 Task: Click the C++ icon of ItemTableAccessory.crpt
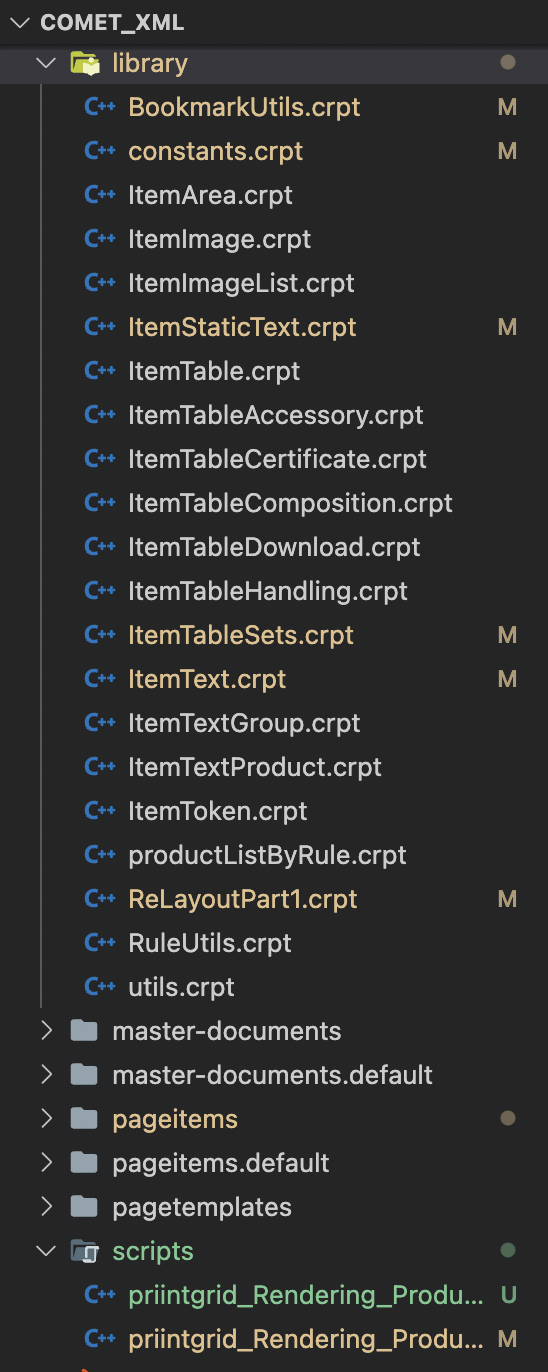[100, 415]
